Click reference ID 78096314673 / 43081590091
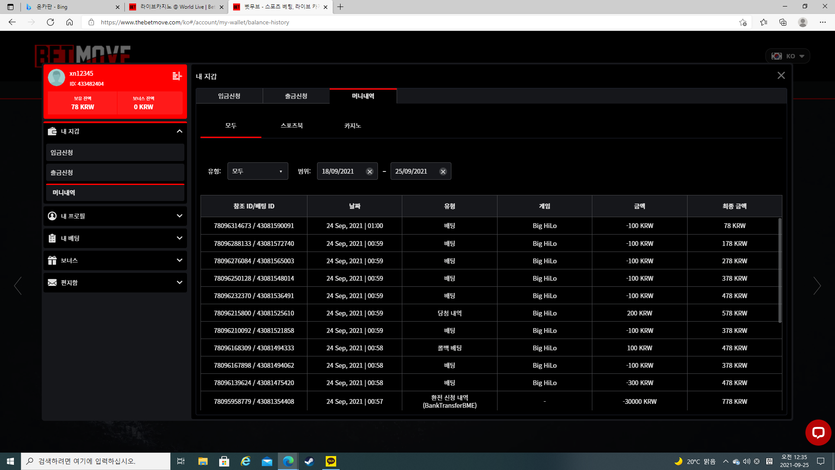Image resolution: width=835 pixels, height=470 pixels. coord(253,226)
